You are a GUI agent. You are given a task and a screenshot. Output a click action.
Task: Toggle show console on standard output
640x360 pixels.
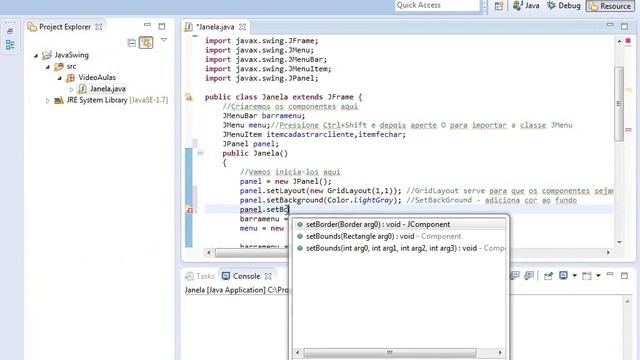pyautogui.click(x=515, y=276)
